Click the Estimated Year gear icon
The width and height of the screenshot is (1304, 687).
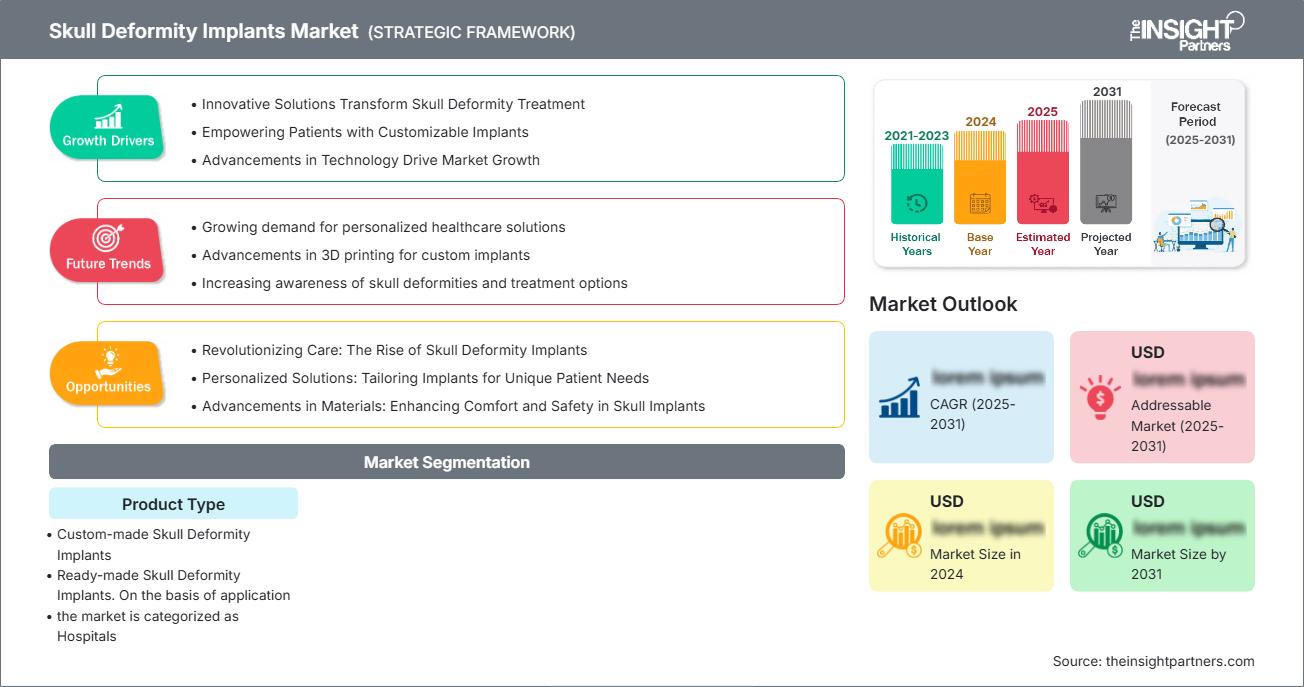[1042, 205]
